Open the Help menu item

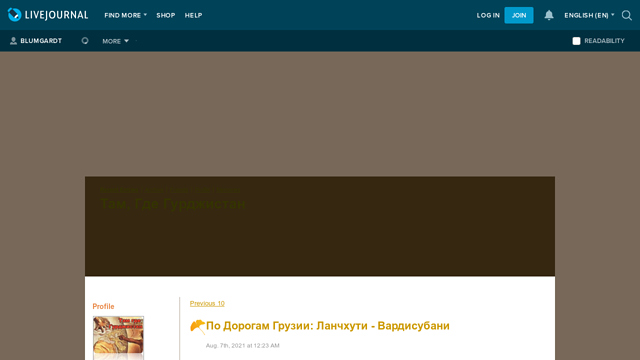pos(193,15)
